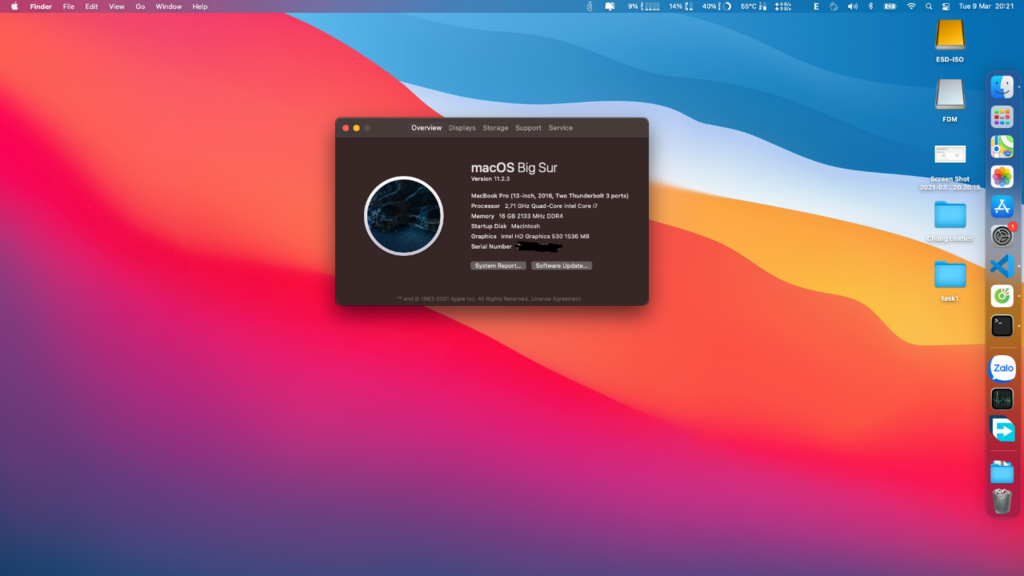Click the System Report... button
1024x576 pixels.
coord(498,266)
